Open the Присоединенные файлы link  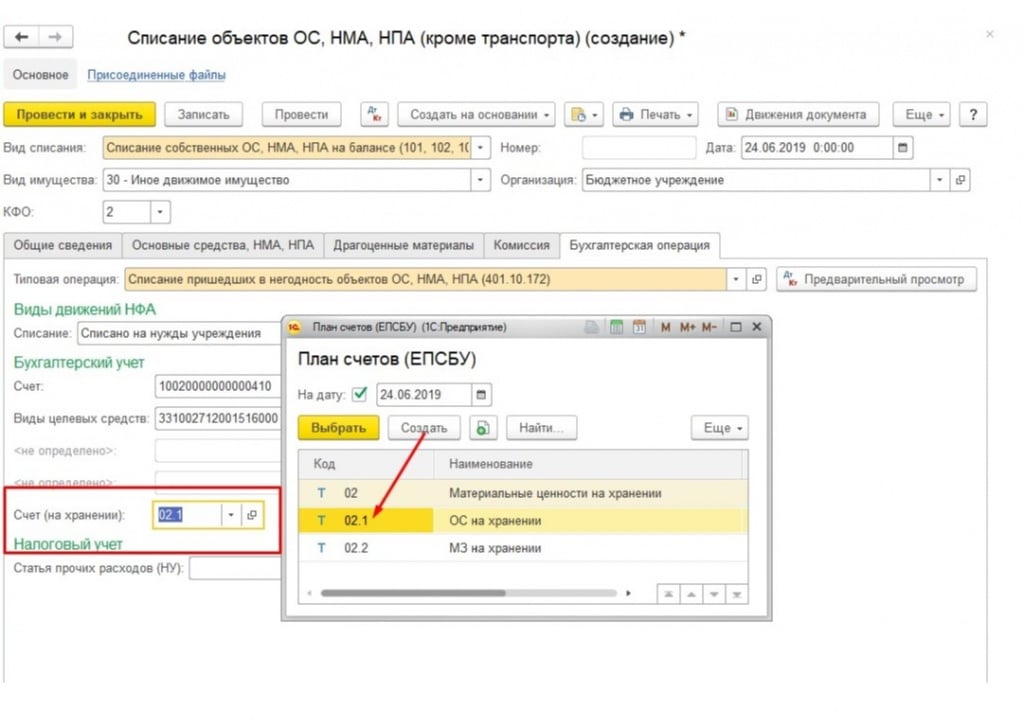[156, 75]
